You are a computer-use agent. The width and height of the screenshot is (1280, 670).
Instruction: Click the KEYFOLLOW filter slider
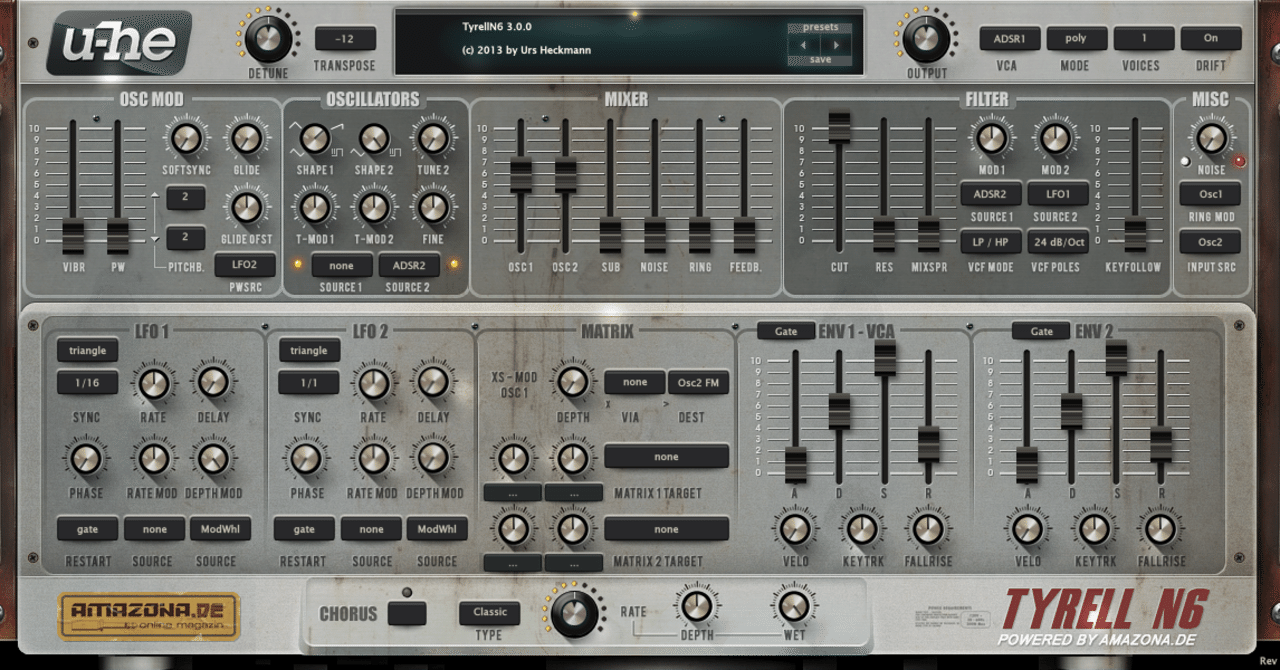point(1135,235)
